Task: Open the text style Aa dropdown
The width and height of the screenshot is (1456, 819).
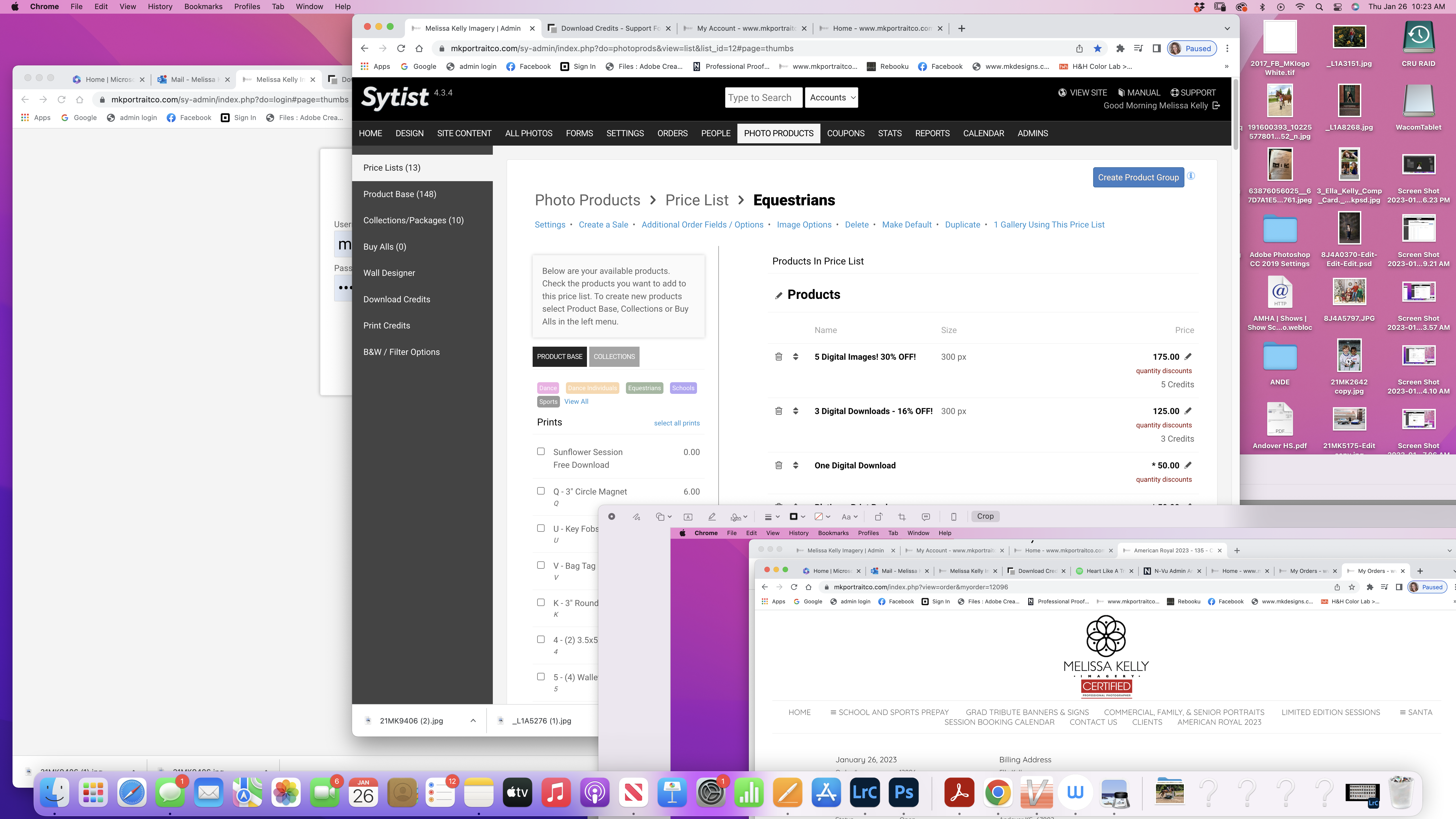Action: [849, 517]
